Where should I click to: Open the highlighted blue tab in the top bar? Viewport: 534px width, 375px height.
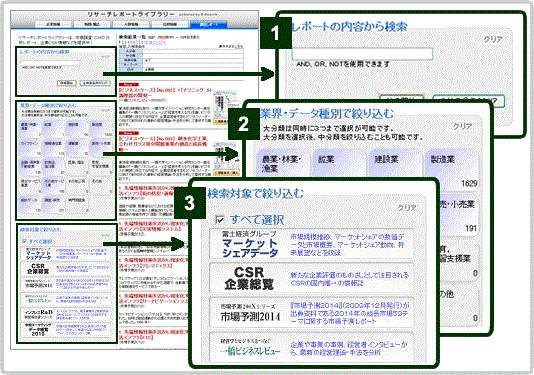208,25
